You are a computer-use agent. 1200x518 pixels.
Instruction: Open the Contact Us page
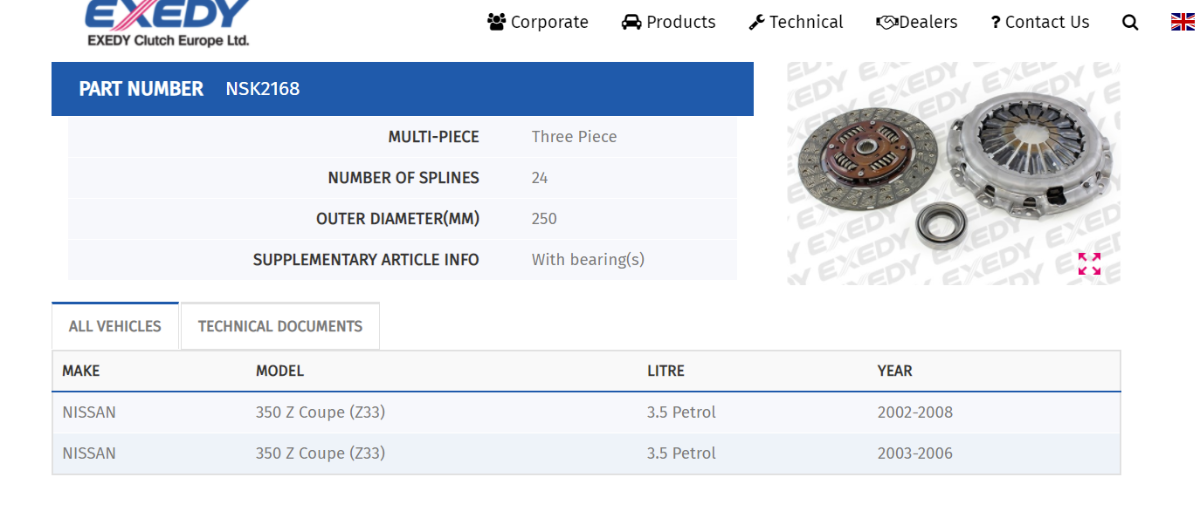coord(1047,22)
